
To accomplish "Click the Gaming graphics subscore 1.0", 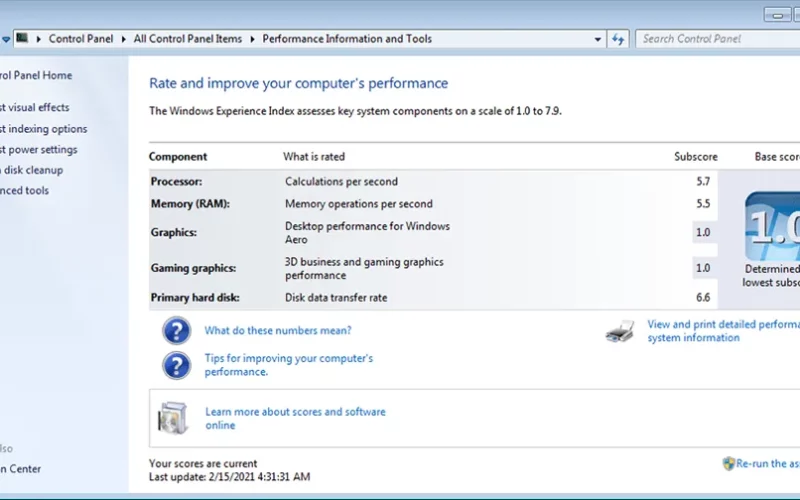I will (703, 268).
